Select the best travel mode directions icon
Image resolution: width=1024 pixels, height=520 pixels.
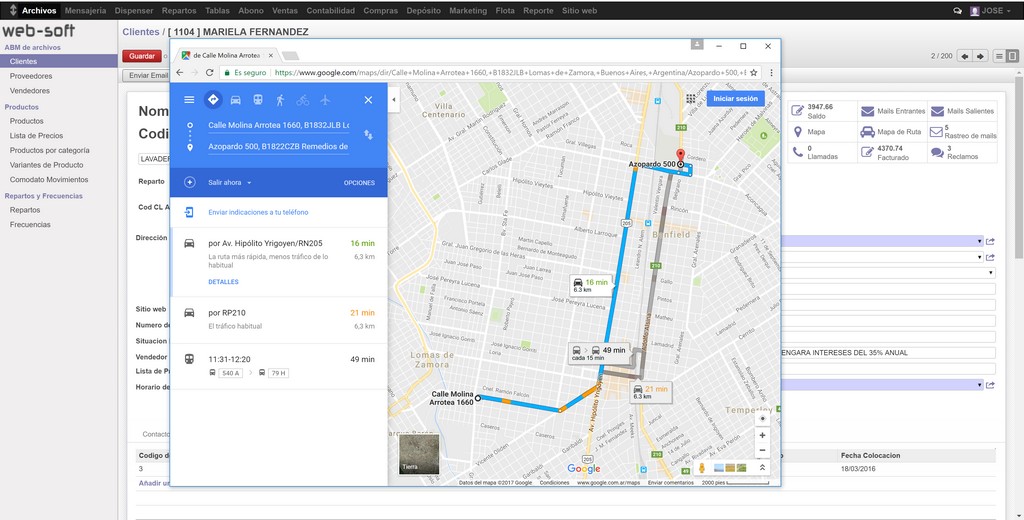(213, 100)
